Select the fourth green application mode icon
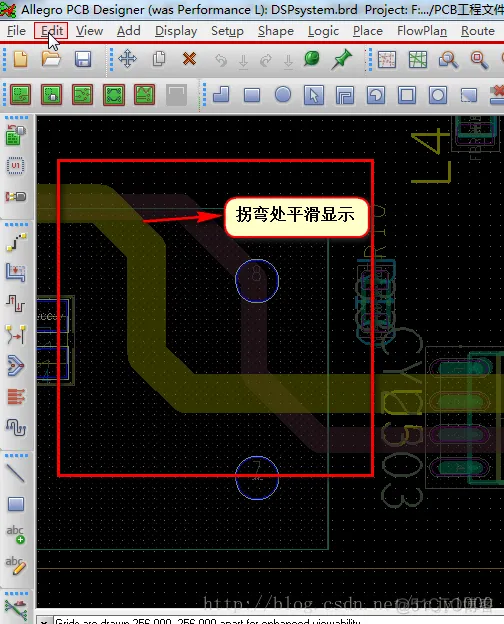This screenshot has height=624, width=504. (113, 95)
